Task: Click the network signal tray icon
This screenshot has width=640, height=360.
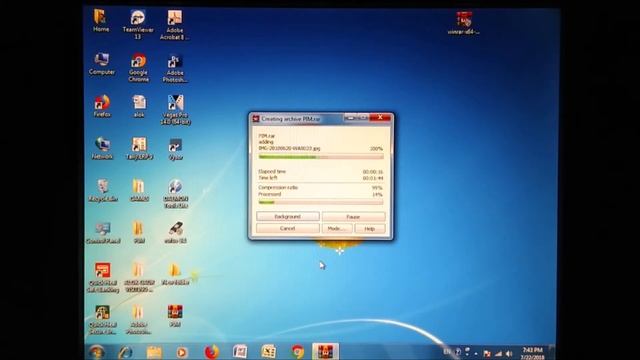Action: 498,353
